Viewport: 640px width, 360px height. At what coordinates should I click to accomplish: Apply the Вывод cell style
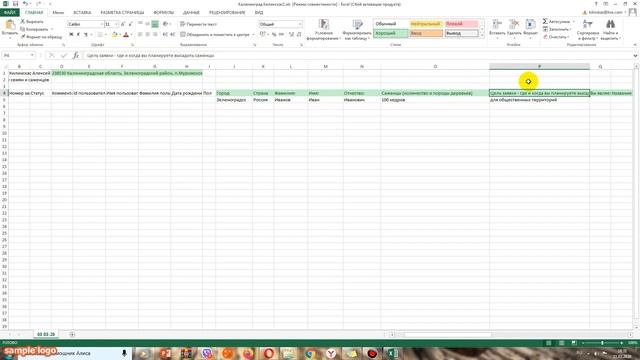462,33
